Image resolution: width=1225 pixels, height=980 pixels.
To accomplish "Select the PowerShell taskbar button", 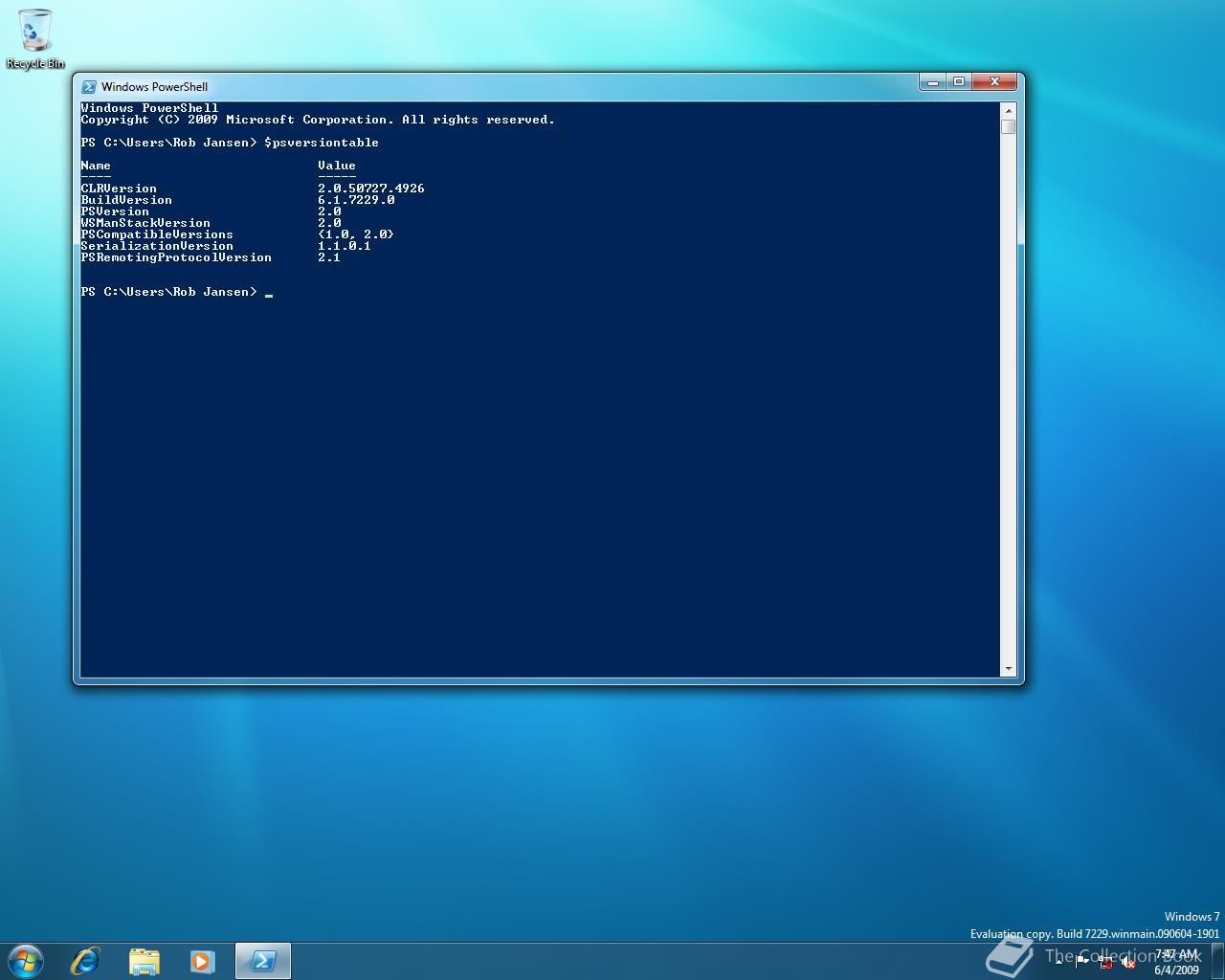I will tap(262, 961).
